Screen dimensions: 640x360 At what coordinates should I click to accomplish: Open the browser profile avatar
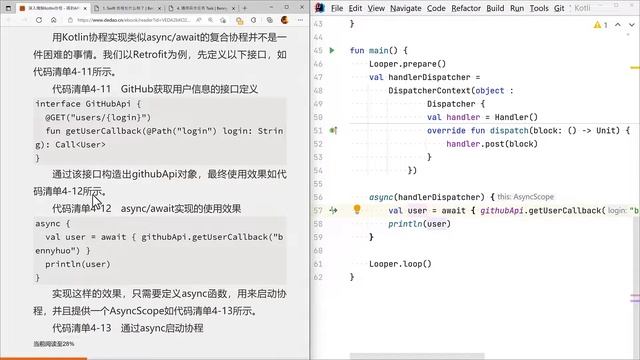[284, 20]
